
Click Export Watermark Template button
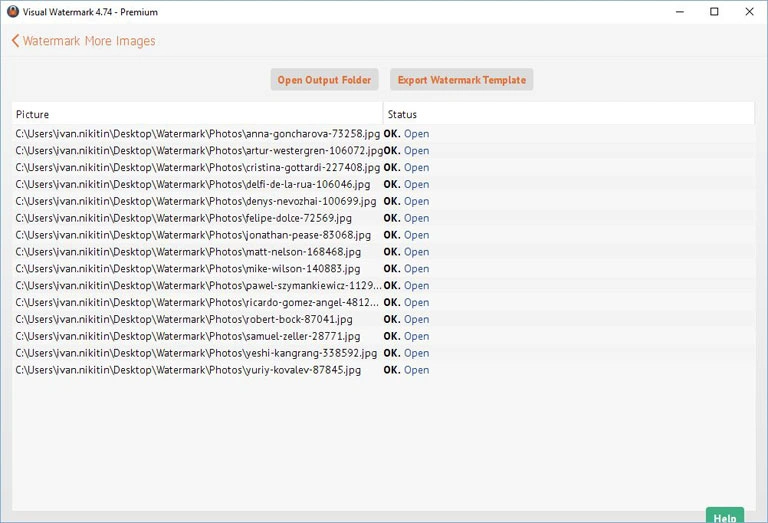pyautogui.click(x=461, y=80)
